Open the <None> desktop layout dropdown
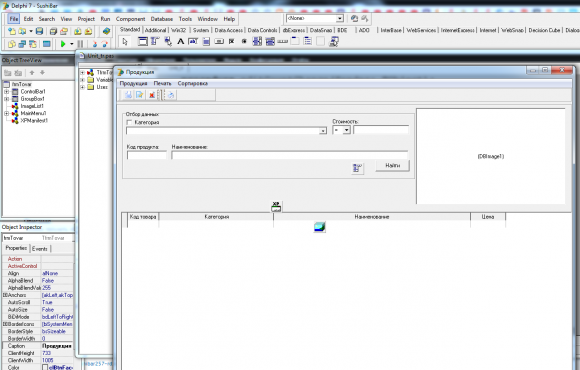Image resolution: width=580 pixels, height=370 pixels. (x=340, y=18)
